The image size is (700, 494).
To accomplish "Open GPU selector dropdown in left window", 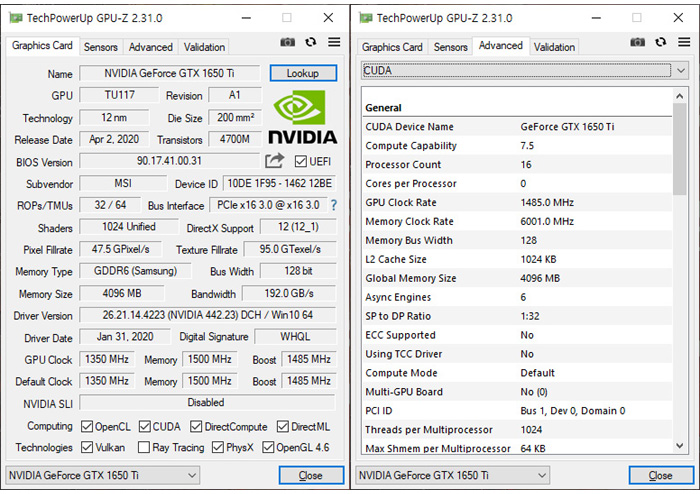I will 102,475.
